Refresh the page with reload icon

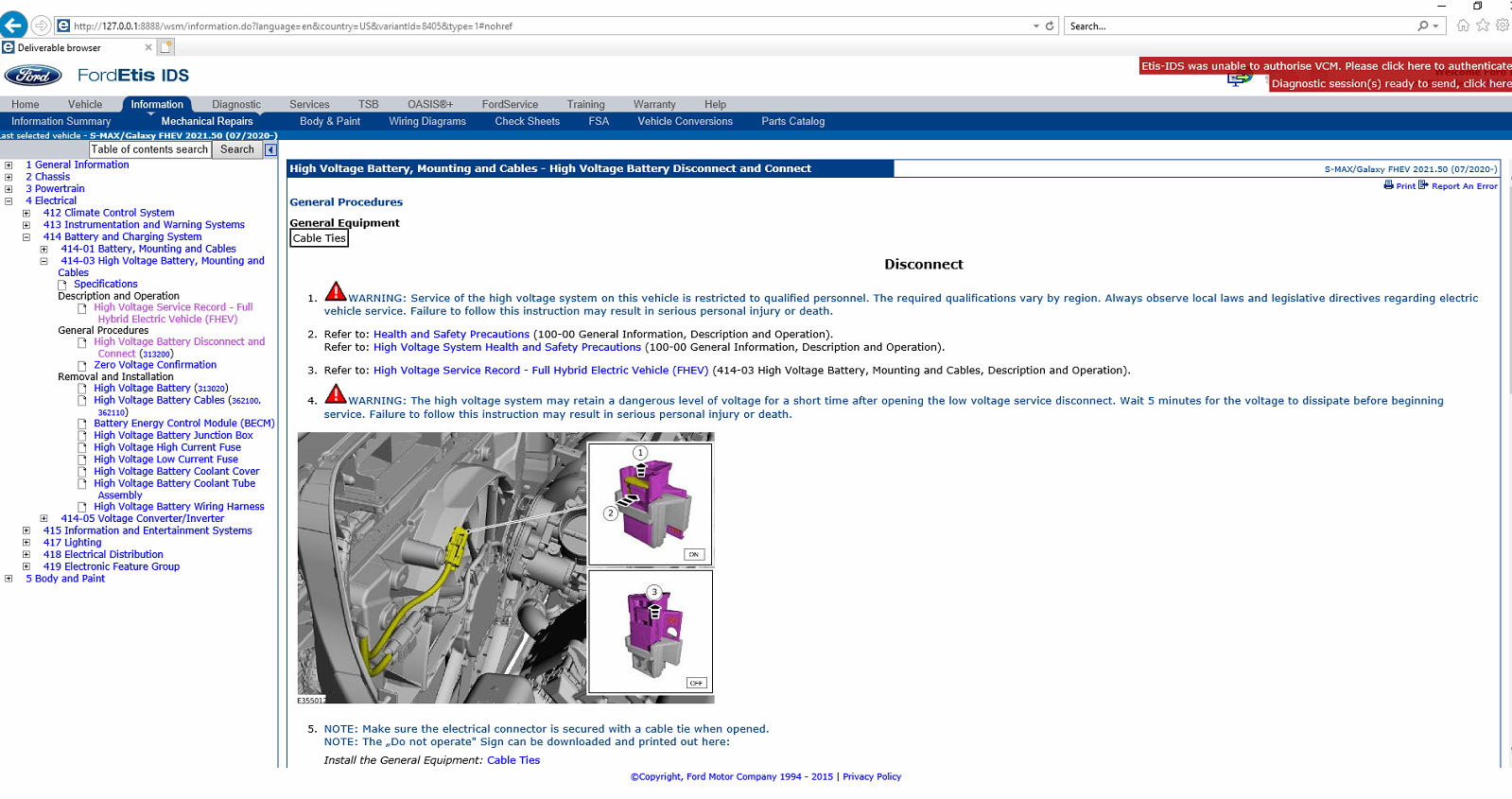point(1050,26)
